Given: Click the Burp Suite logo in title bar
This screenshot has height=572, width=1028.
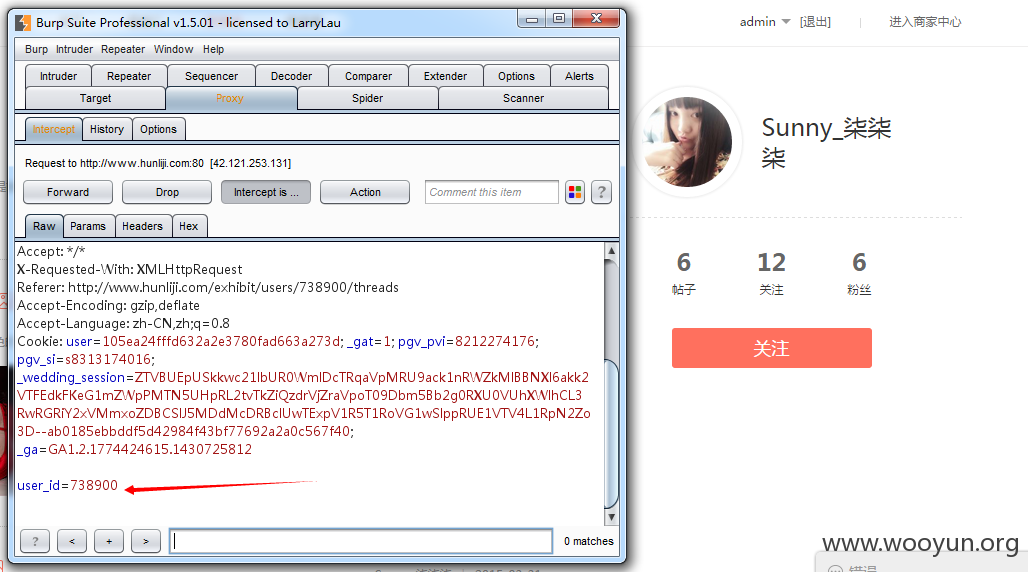Looking at the screenshot, I should 23,23.
